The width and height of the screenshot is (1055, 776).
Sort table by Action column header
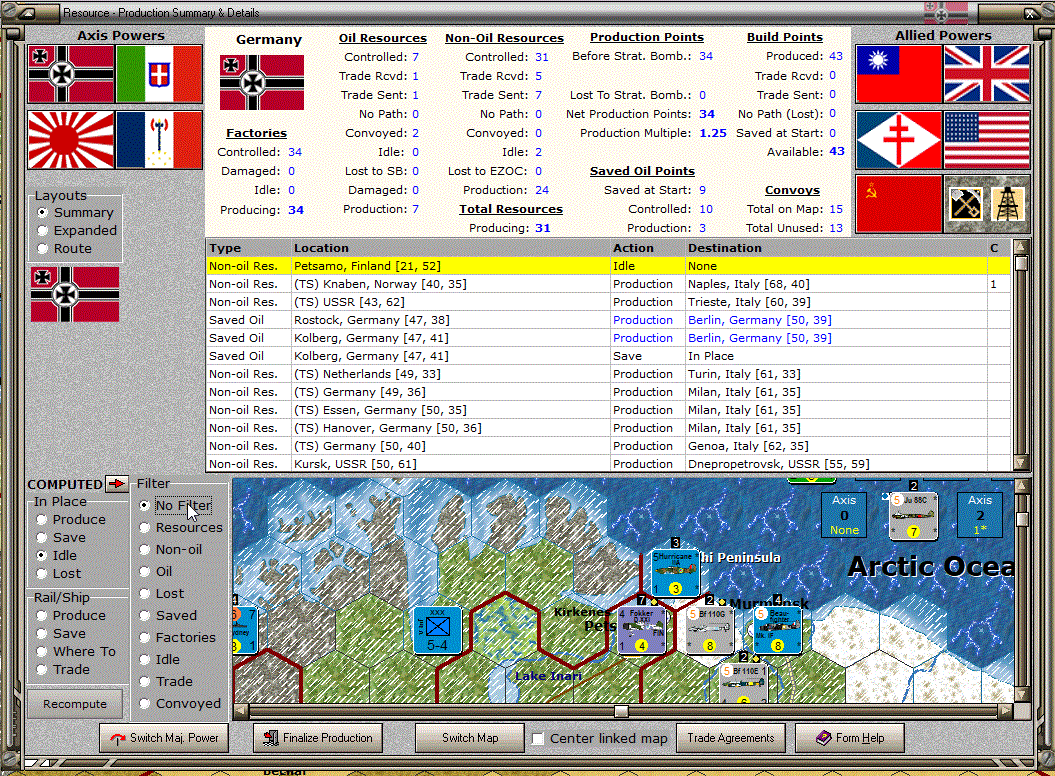coord(647,248)
